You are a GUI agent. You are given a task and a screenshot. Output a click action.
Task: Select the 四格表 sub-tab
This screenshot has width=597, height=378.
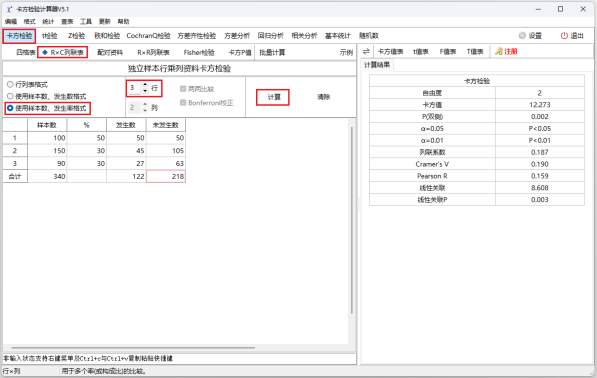pos(26,52)
